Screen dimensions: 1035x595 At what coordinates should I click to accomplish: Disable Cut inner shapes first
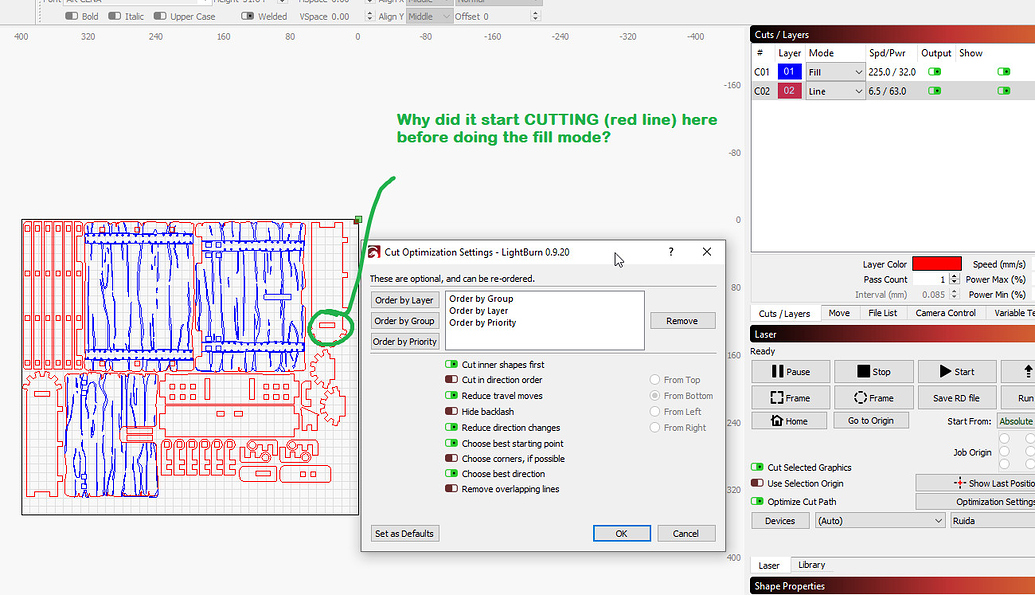click(x=453, y=364)
